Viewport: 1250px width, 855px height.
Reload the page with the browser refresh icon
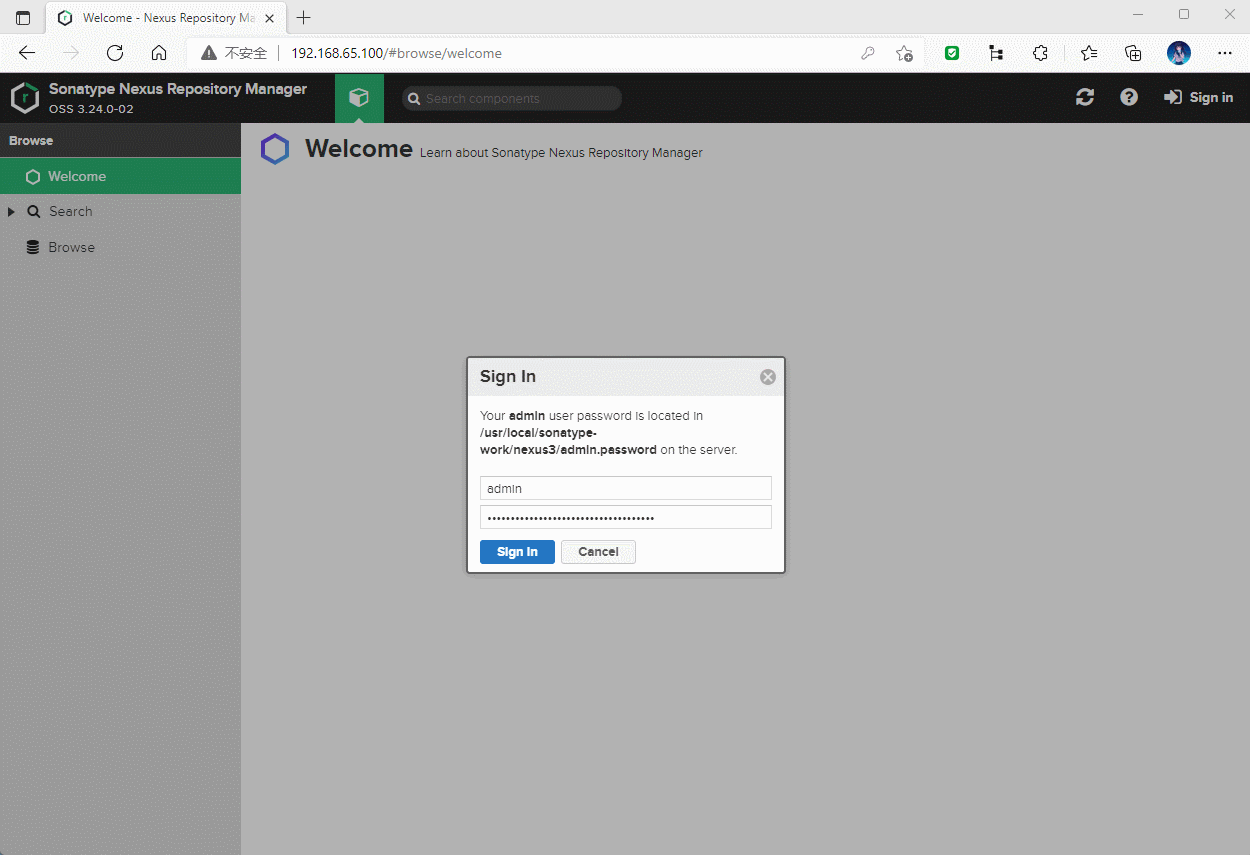(115, 53)
